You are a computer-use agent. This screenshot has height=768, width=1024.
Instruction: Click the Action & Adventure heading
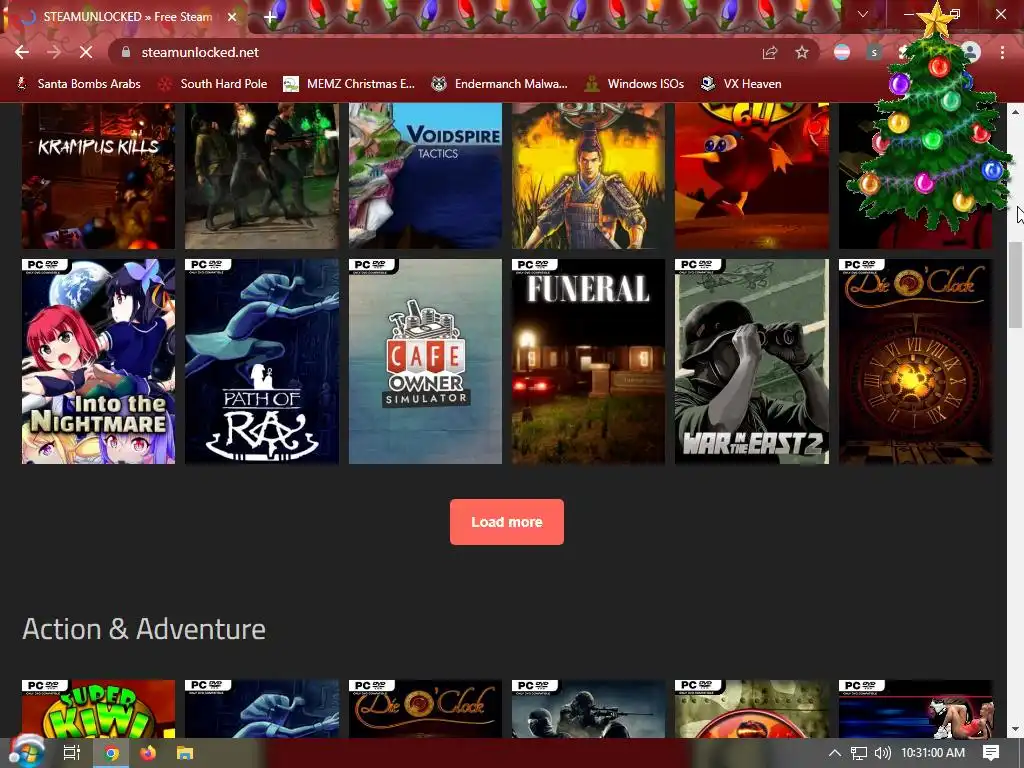144,629
